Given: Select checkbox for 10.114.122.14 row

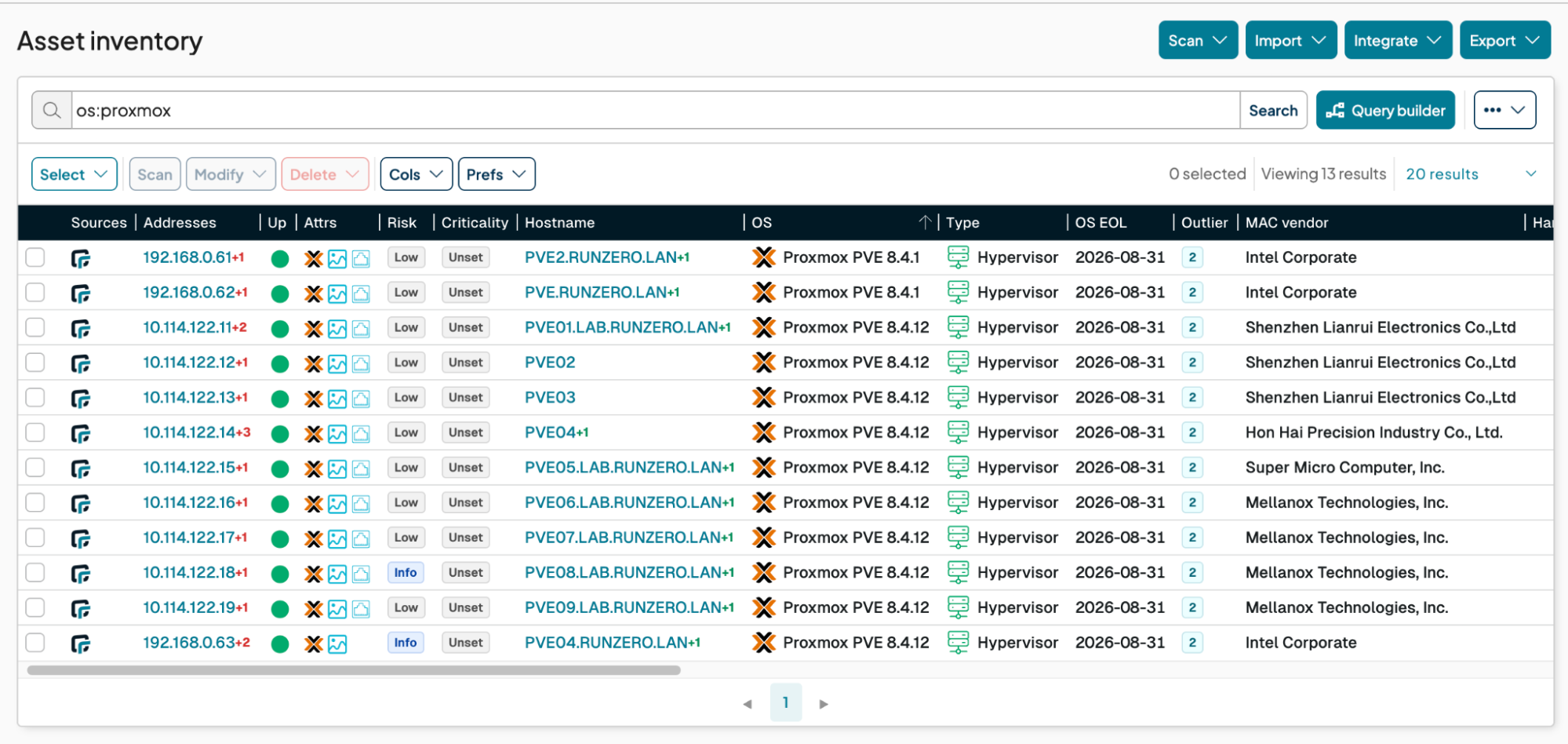Looking at the screenshot, I should (35, 432).
